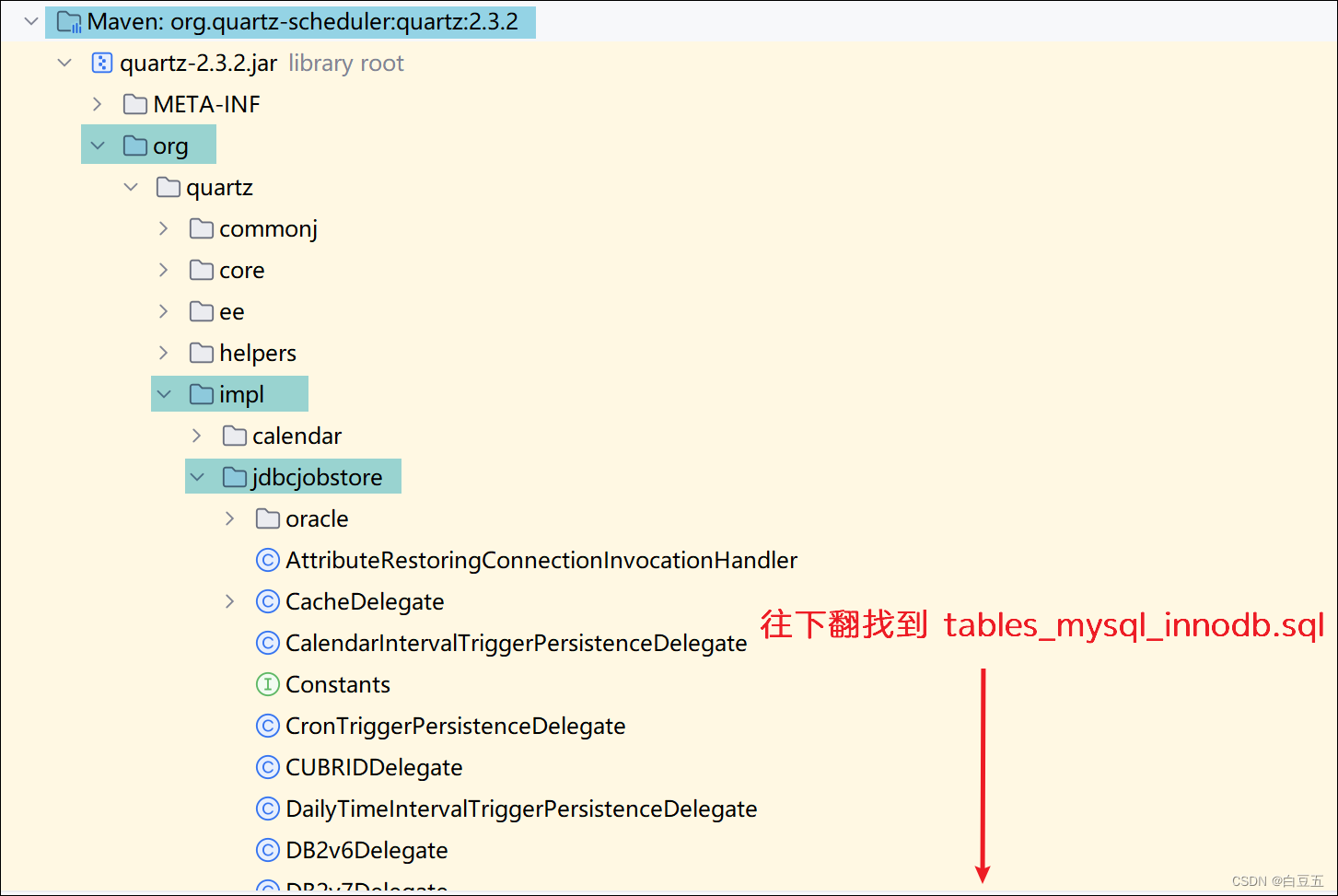This screenshot has height=896, width=1338.
Task: Select quartz-2.3.2.jar library root
Action: click(262, 63)
